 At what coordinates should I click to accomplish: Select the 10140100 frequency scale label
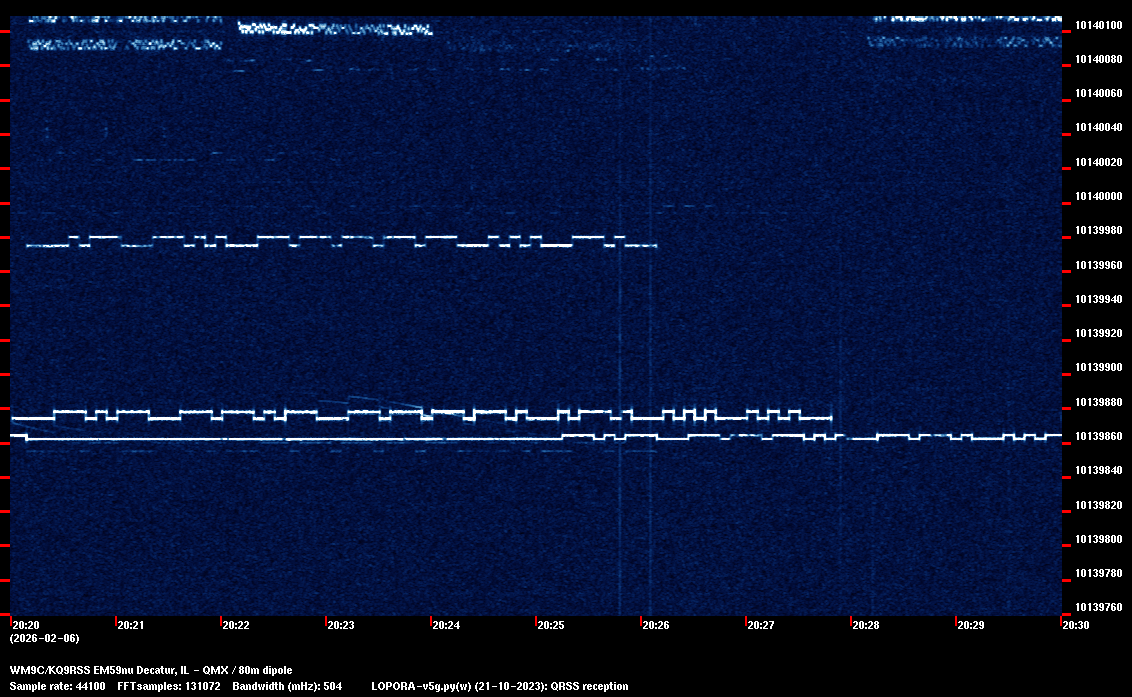point(1098,25)
